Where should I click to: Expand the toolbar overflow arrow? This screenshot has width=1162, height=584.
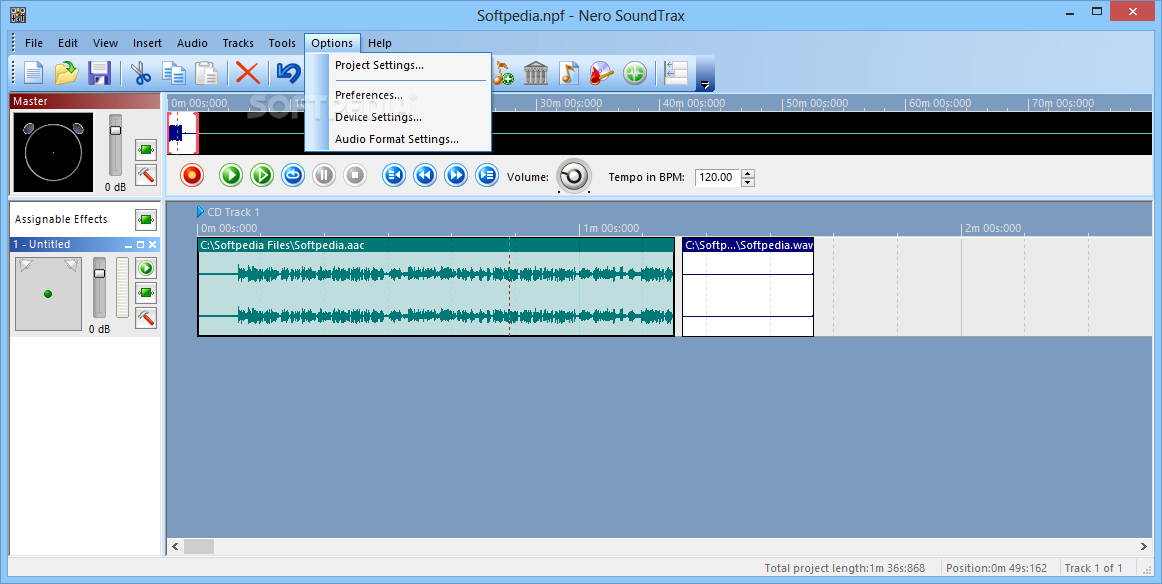[x=706, y=84]
